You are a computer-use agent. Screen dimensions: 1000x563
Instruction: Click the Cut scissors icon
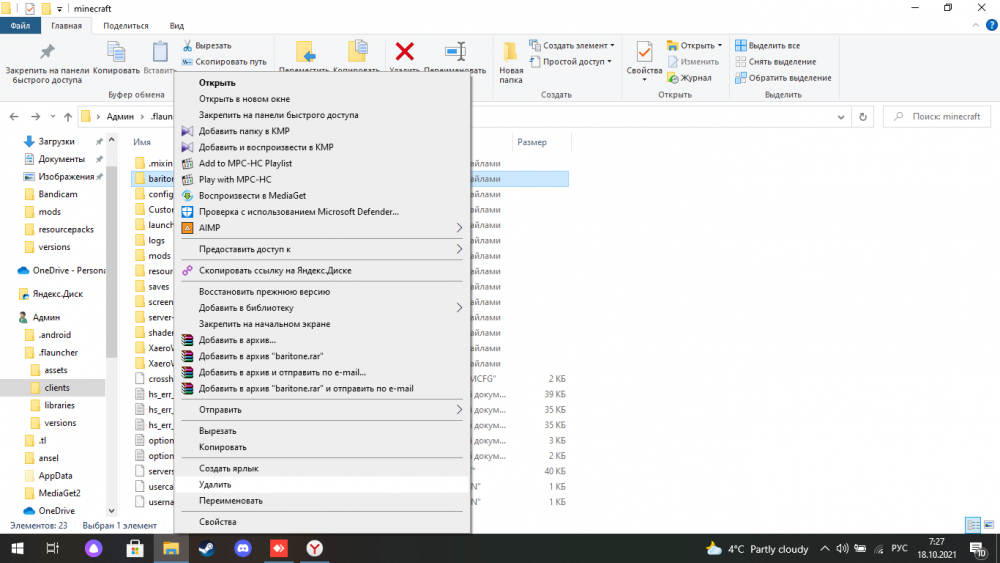click(x=188, y=46)
